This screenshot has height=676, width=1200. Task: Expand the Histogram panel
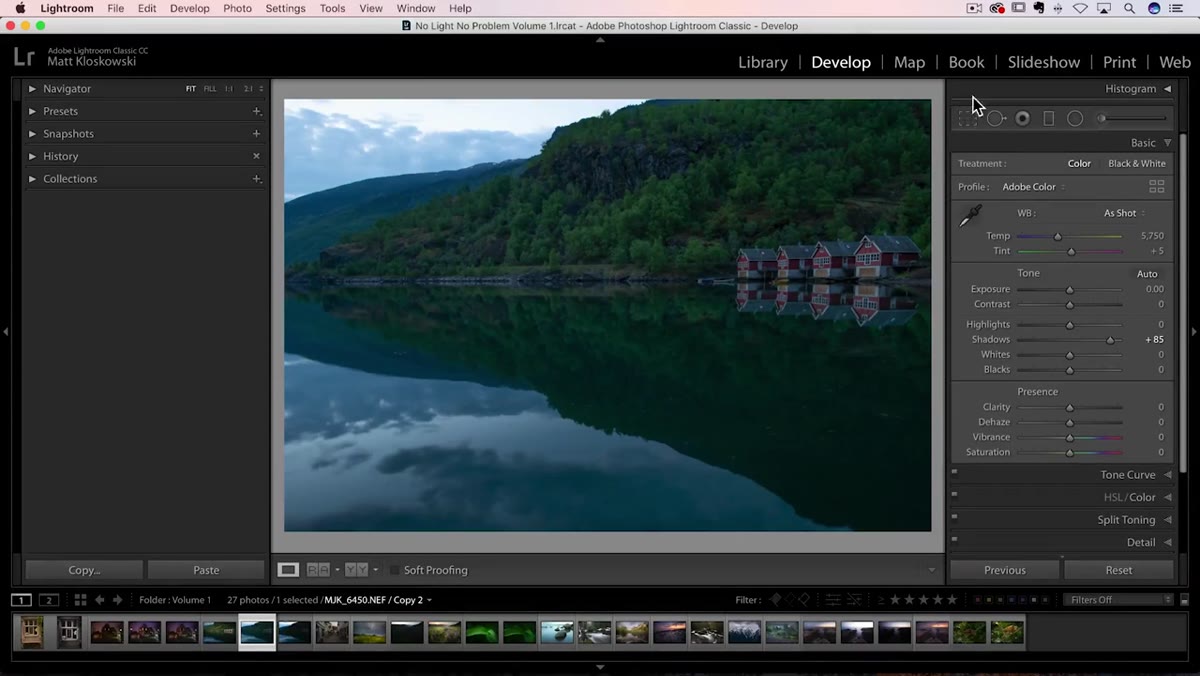[x=1167, y=89]
